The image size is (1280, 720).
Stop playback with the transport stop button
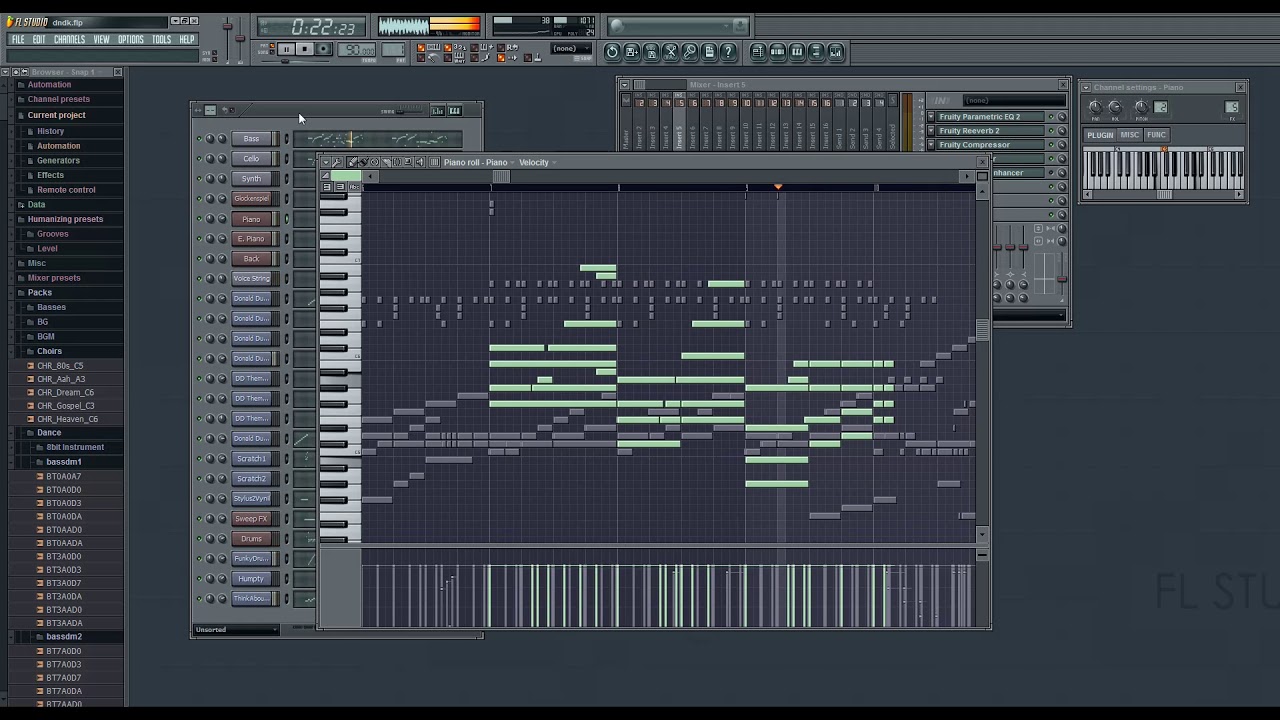[304, 49]
